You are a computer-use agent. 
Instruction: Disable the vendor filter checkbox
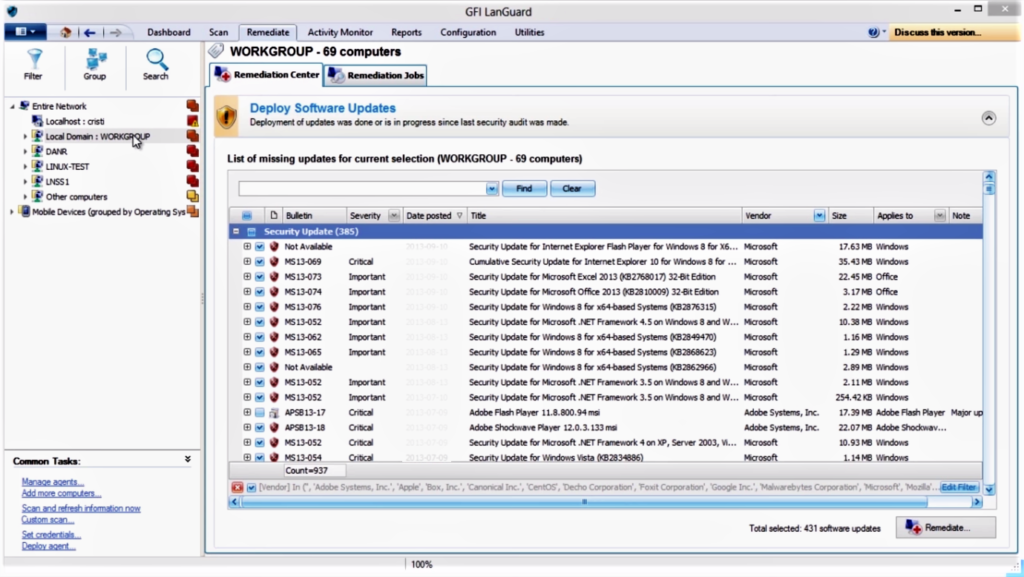point(251,487)
